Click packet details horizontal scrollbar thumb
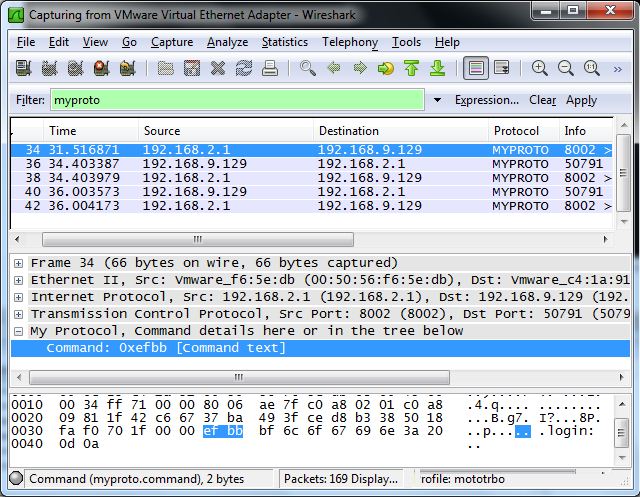 point(240,377)
